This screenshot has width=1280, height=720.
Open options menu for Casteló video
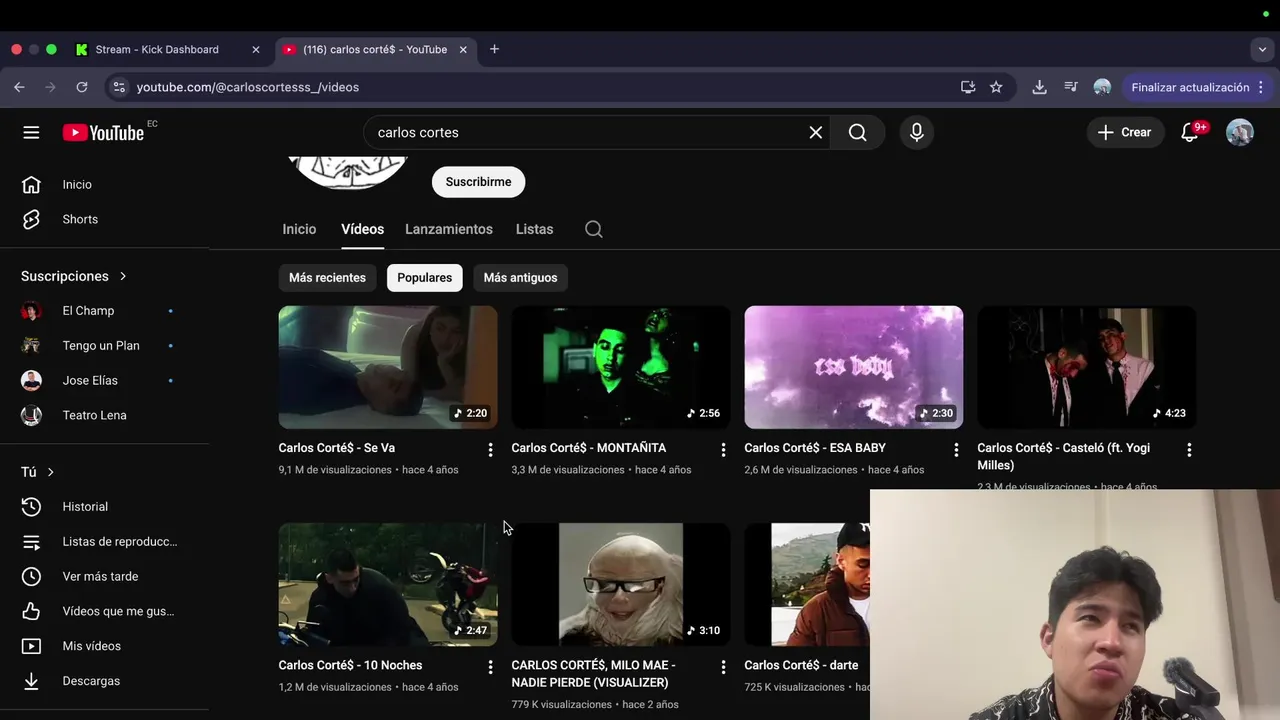[x=1189, y=450]
